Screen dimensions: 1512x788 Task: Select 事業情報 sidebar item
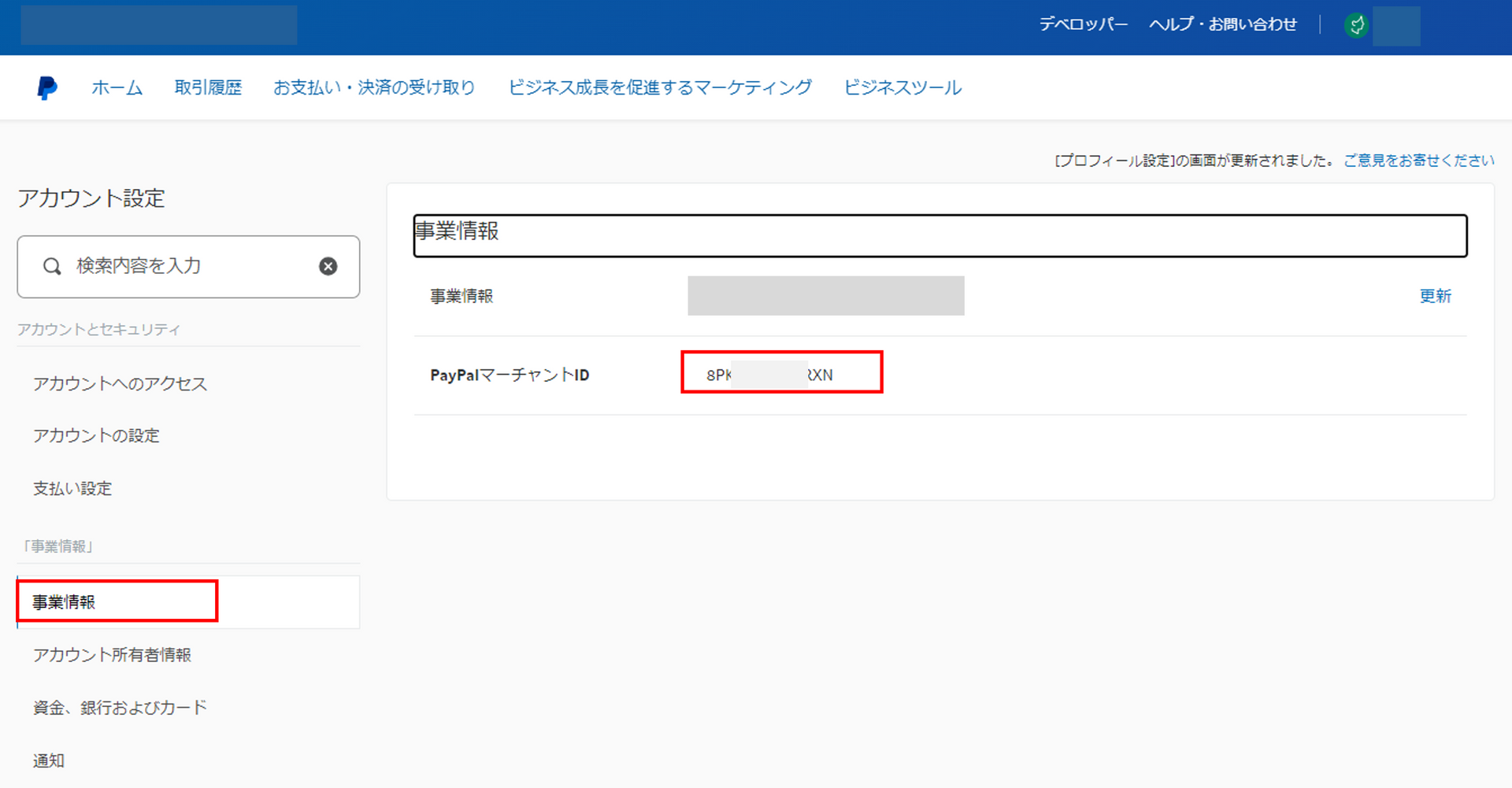(x=65, y=602)
